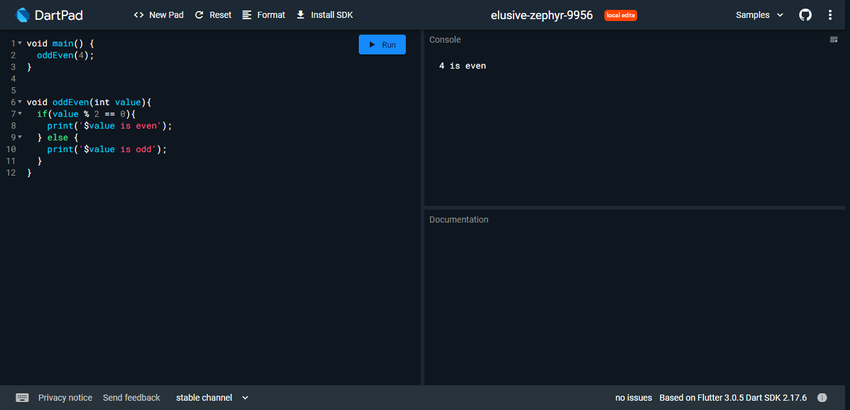
Task: Collapse the if block fold arrow on line 7
Action: [x=20, y=114]
